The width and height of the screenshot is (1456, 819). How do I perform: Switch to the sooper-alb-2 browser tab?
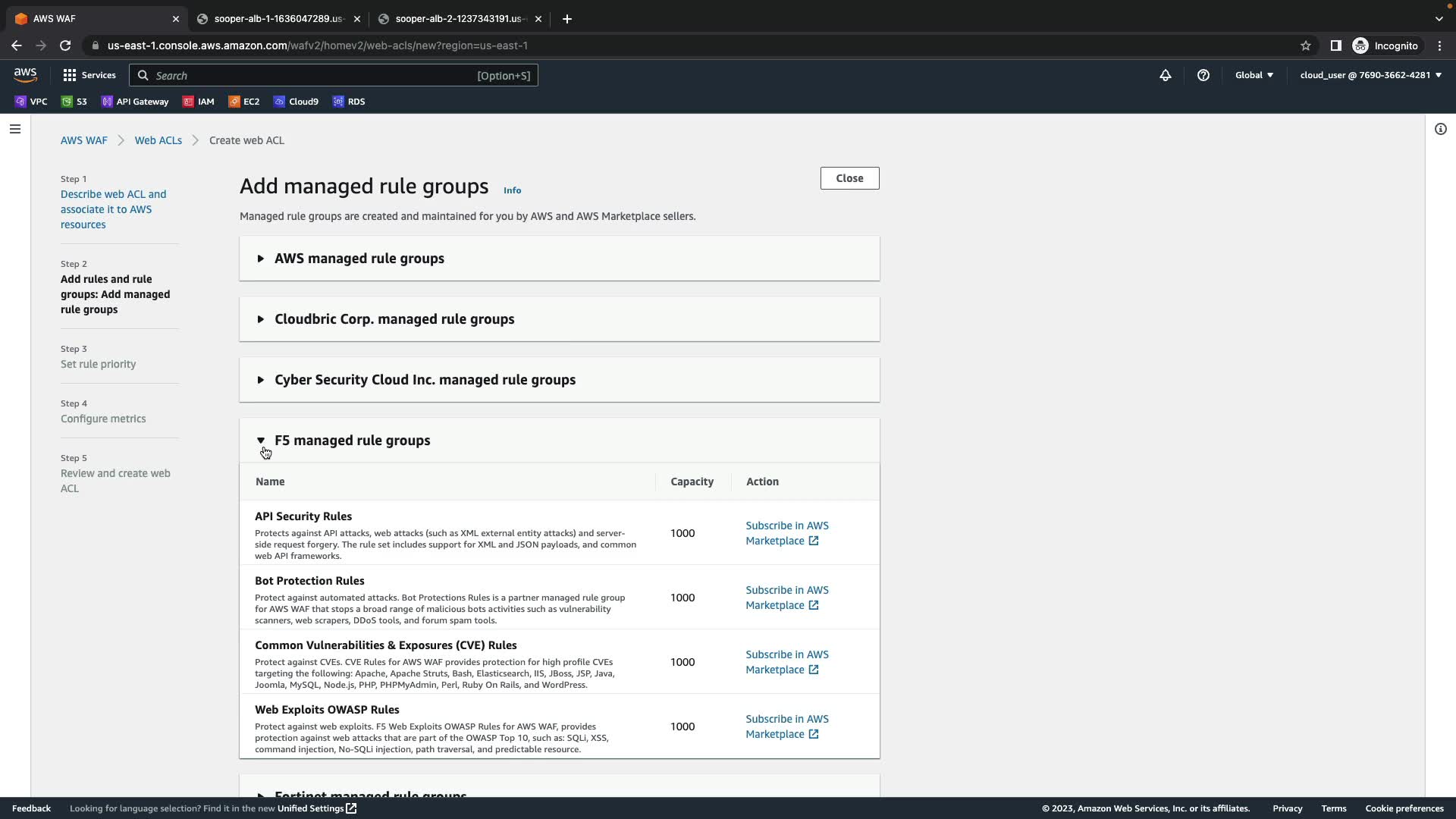(x=458, y=19)
